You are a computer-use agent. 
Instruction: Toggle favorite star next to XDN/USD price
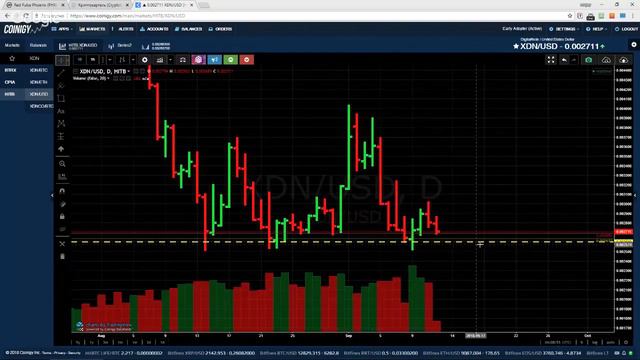click(x=516, y=47)
